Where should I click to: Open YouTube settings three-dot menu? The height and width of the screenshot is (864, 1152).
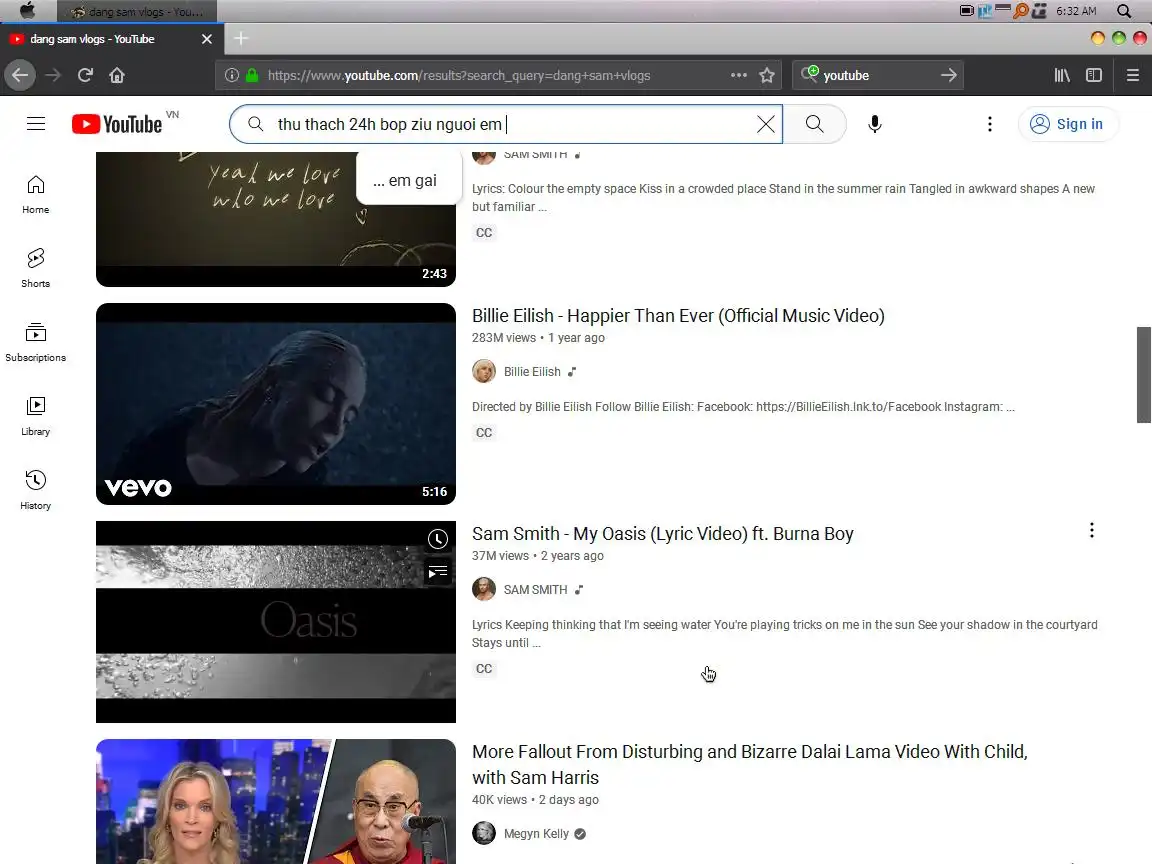990,124
